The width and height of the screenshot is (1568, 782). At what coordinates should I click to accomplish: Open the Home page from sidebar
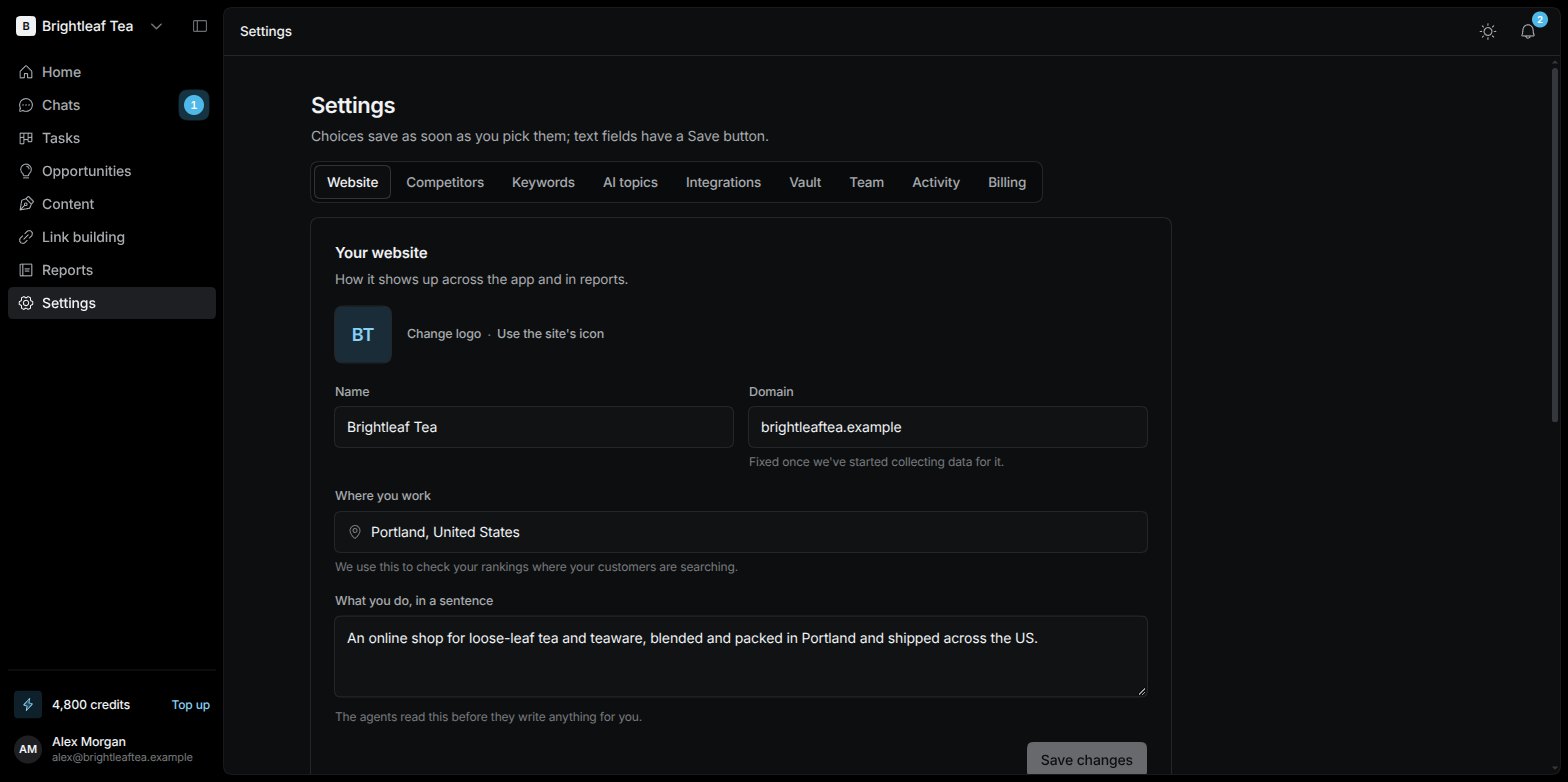click(x=112, y=72)
